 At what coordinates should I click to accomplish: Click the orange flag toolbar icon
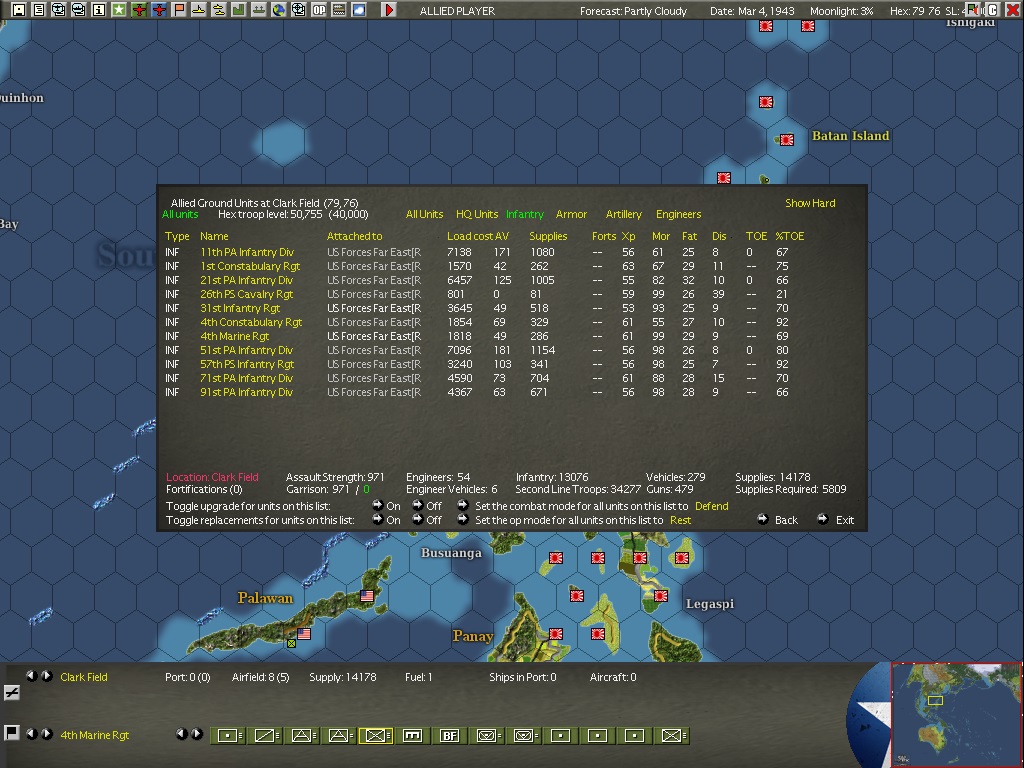178,10
